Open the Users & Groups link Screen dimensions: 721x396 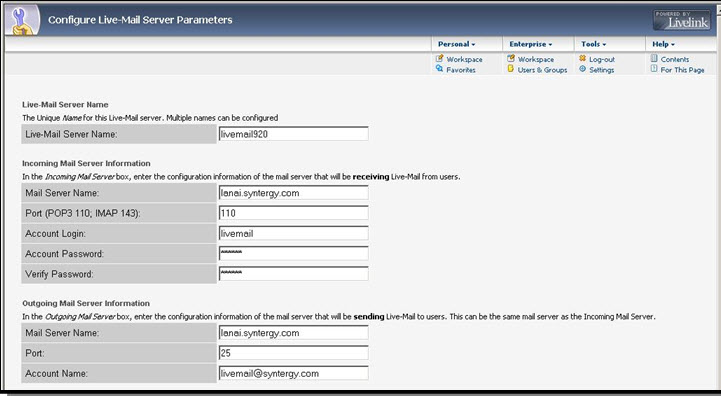click(x=542, y=70)
